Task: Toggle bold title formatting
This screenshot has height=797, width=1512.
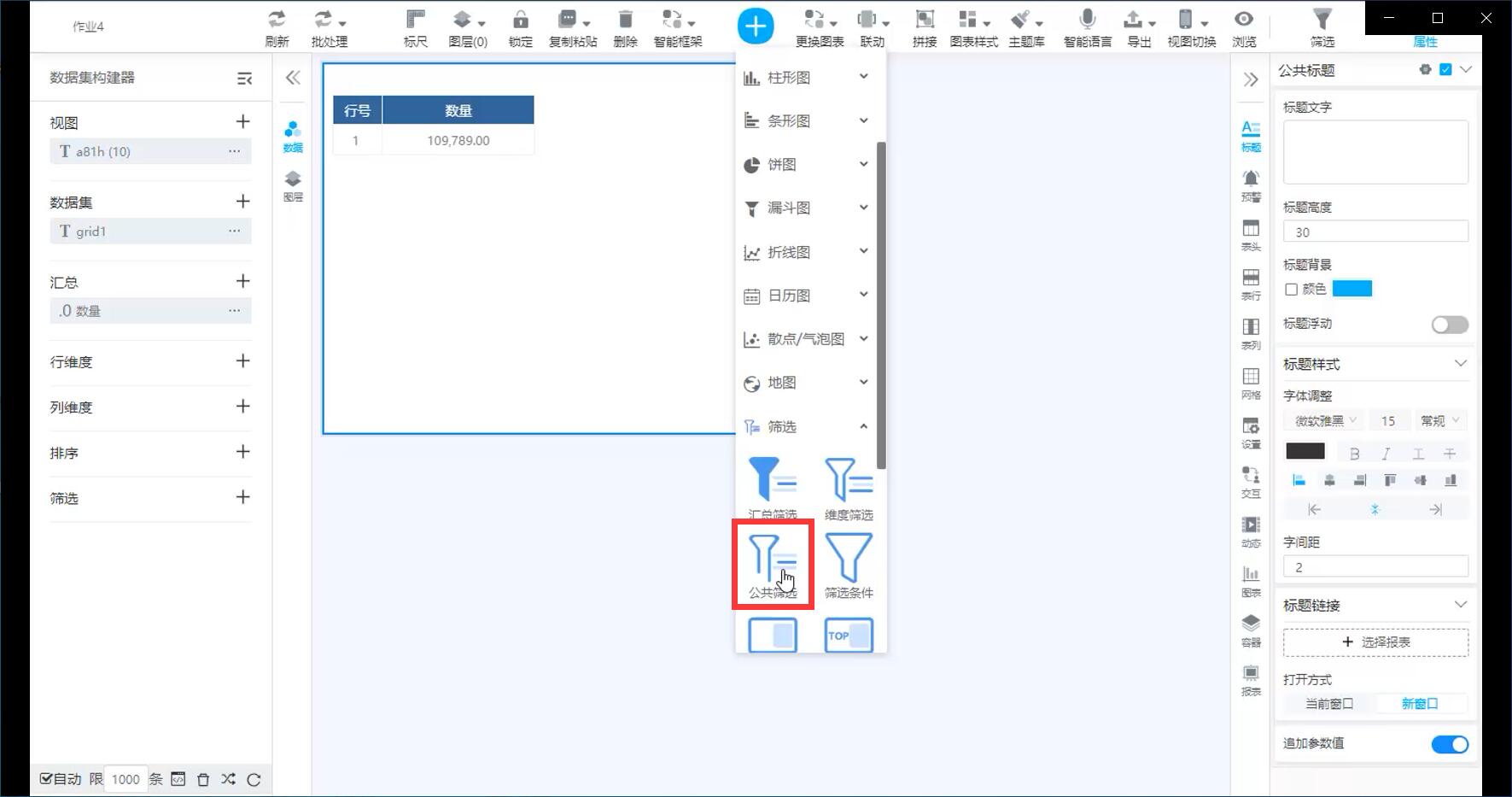Action: 1354,454
